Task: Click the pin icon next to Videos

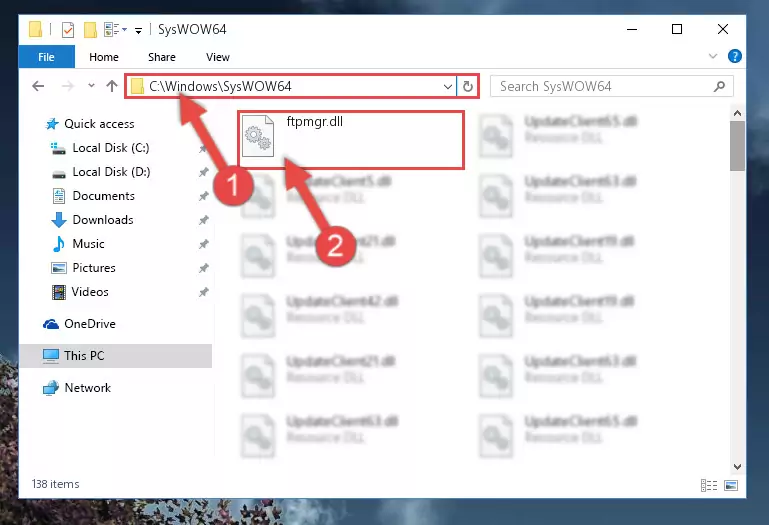Action: (203, 292)
